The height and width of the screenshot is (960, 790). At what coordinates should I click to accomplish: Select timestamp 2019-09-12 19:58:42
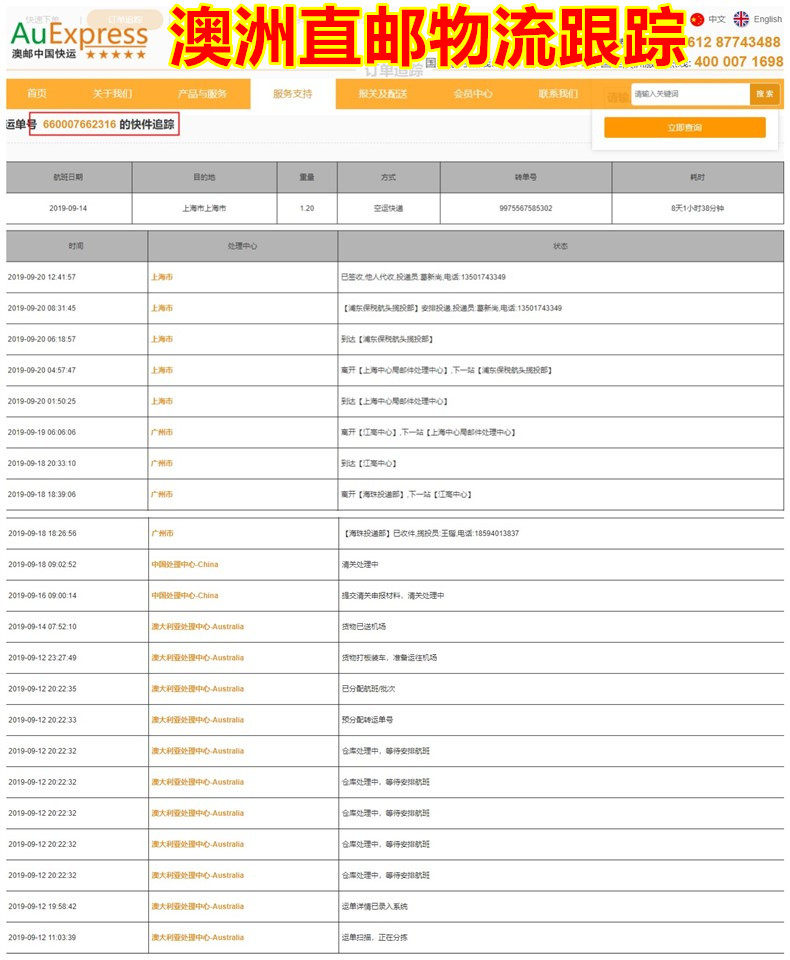42,907
